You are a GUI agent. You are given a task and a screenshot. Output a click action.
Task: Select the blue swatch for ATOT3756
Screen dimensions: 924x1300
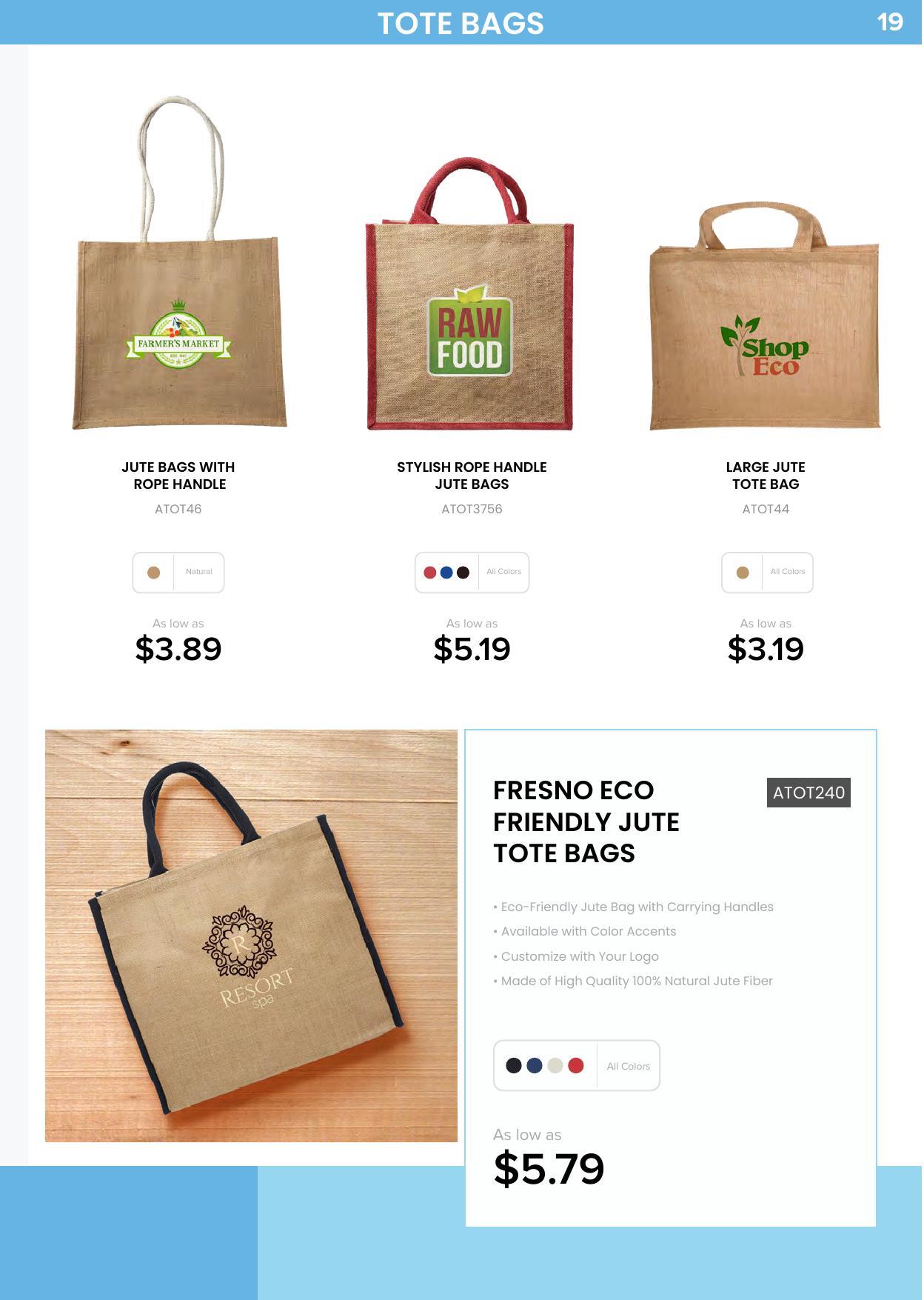[x=446, y=573]
